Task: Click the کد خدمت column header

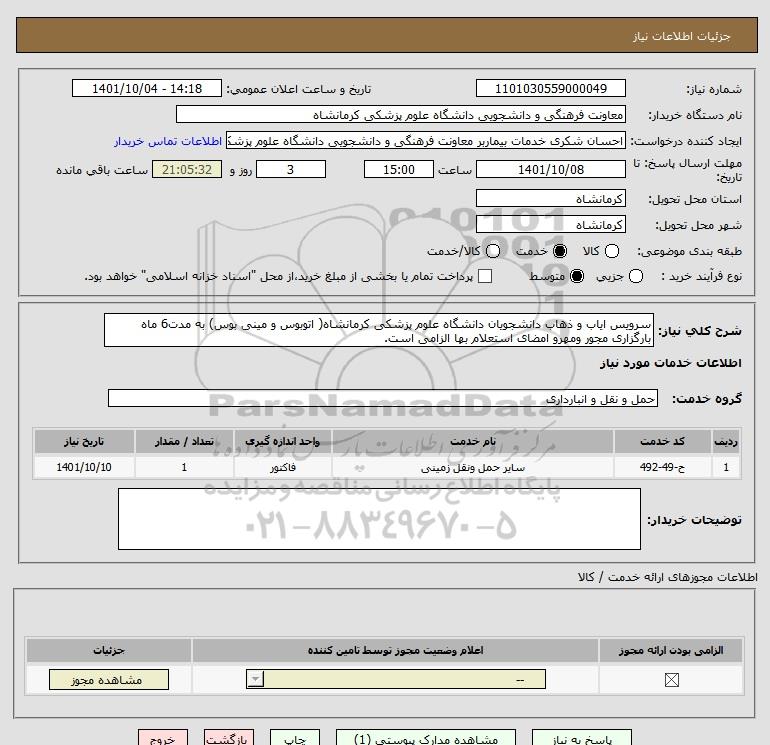Action: 662,441
